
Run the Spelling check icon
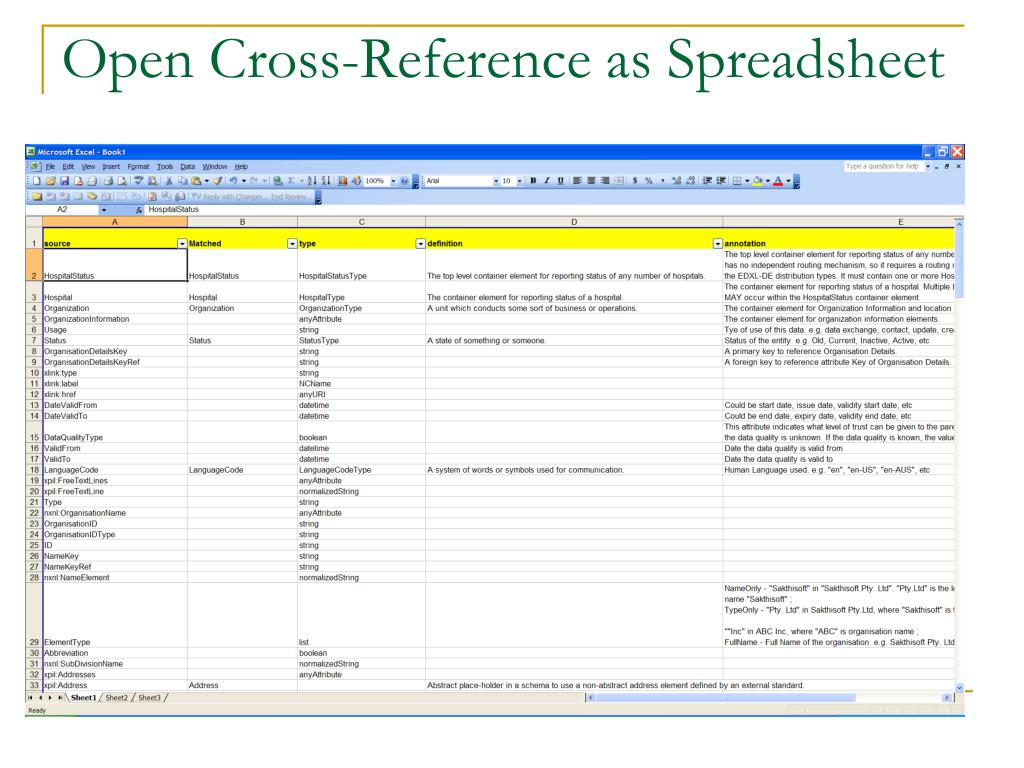pos(138,181)
